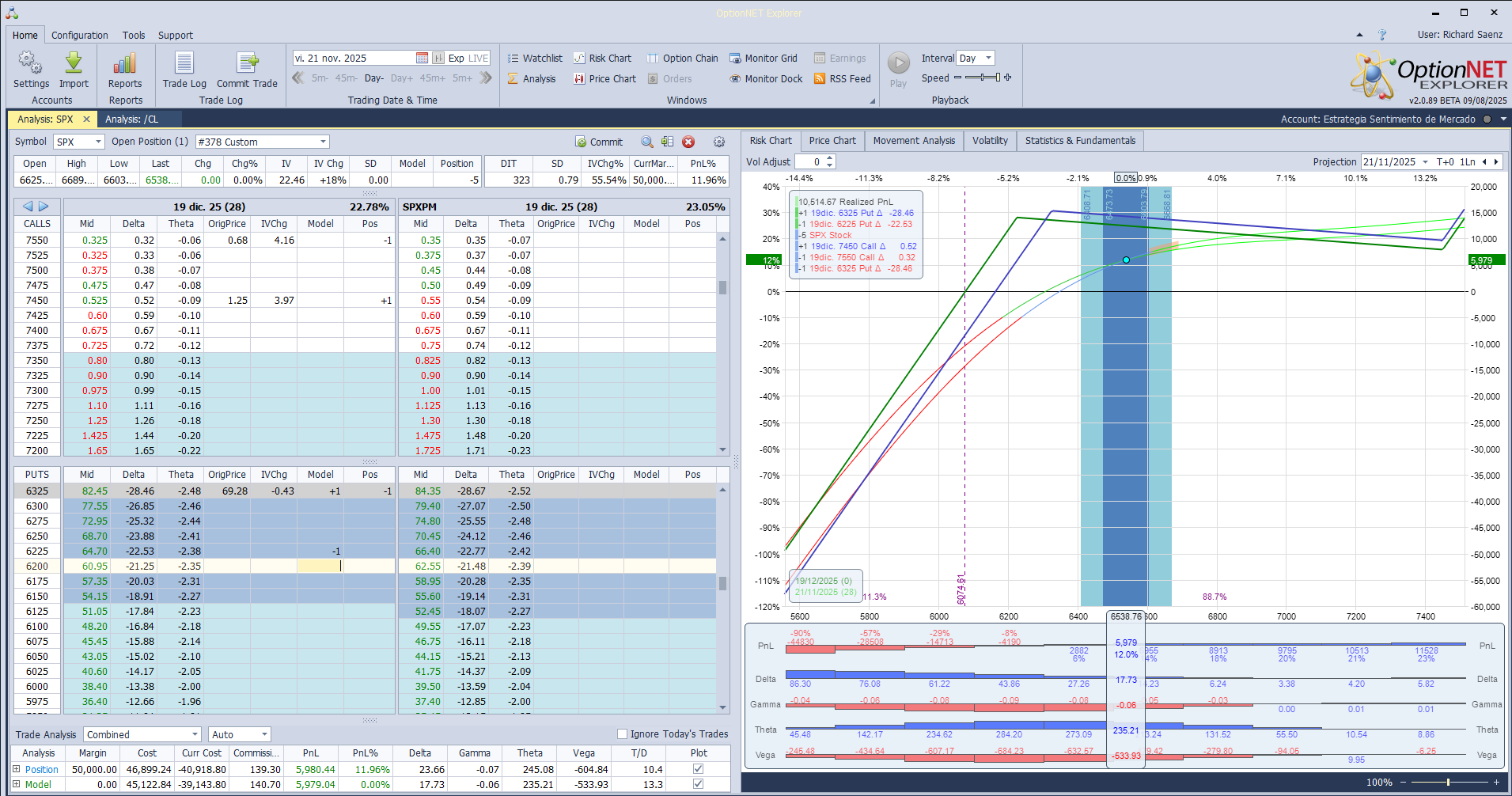Open the Option Chain window
This screenshot has width=1512, height=796.
point(683,58)
